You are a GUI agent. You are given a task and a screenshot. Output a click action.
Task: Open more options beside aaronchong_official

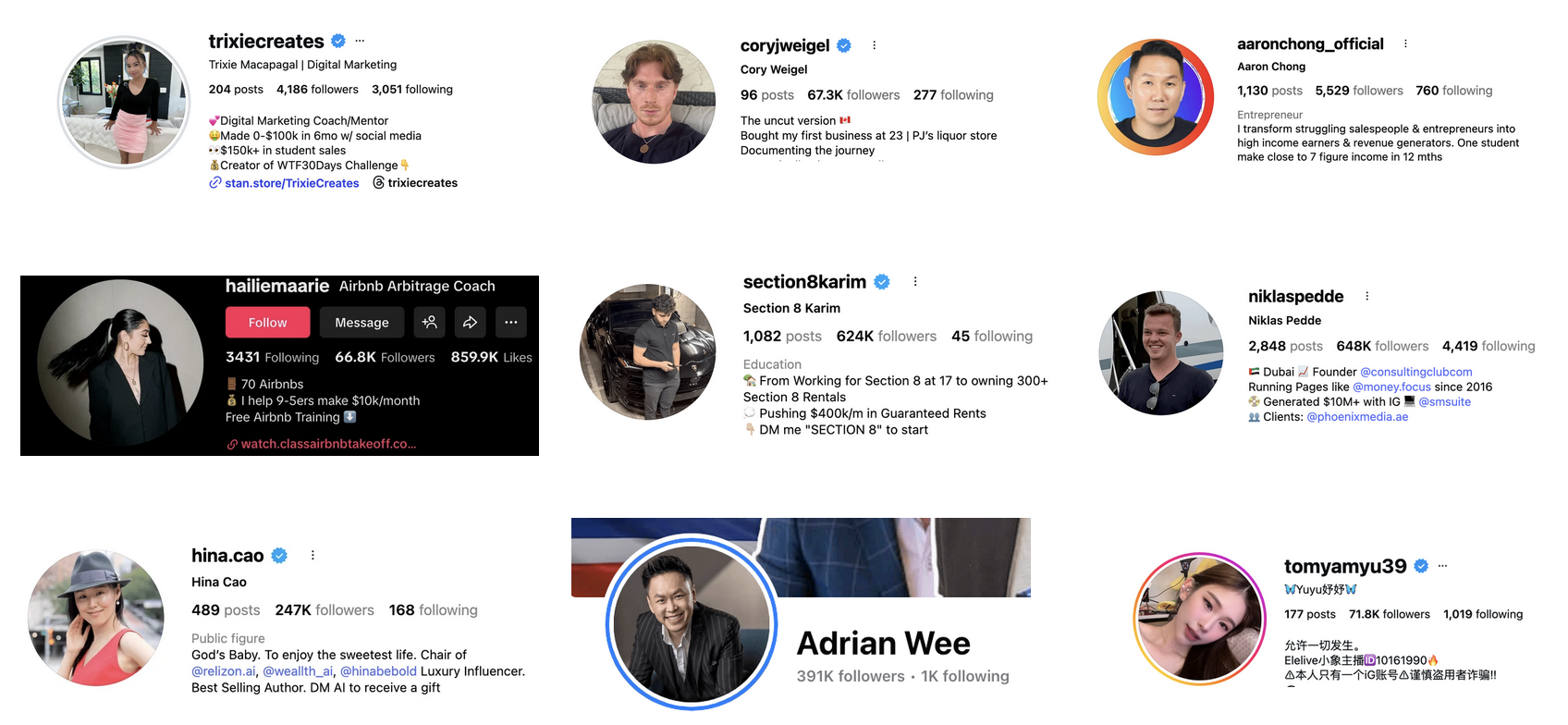pyautogui.click(x=1405, y=43)
